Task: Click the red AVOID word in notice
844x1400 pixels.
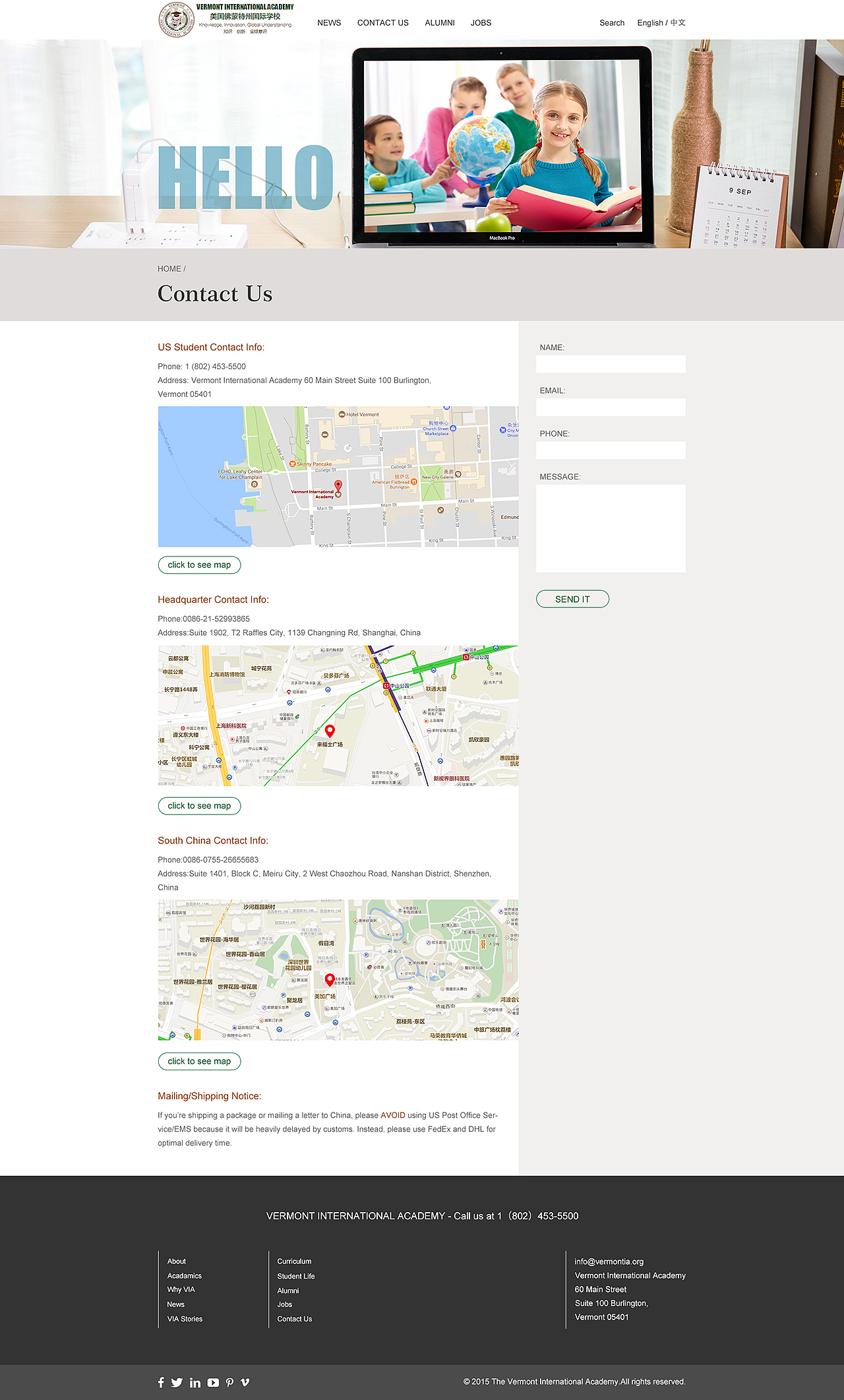Action: tap(393, 1115)
